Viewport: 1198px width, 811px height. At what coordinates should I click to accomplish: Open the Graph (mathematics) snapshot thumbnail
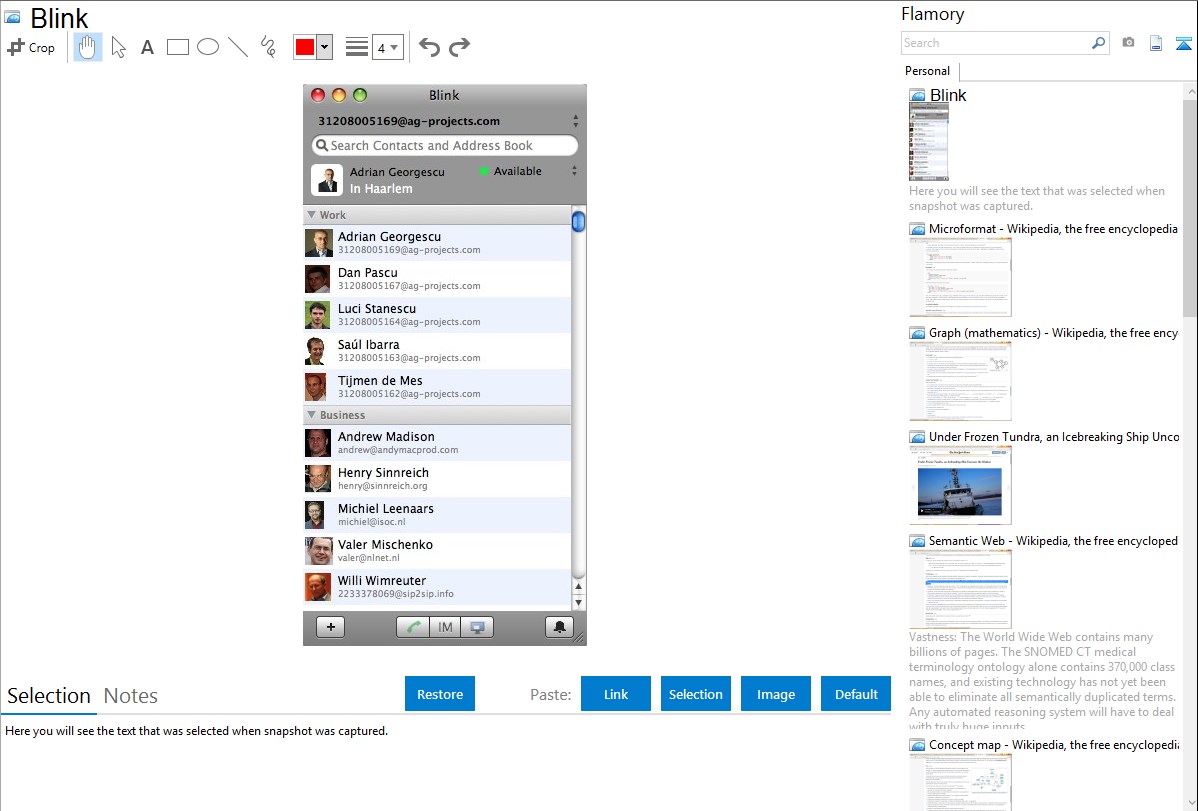coord(960,381)
